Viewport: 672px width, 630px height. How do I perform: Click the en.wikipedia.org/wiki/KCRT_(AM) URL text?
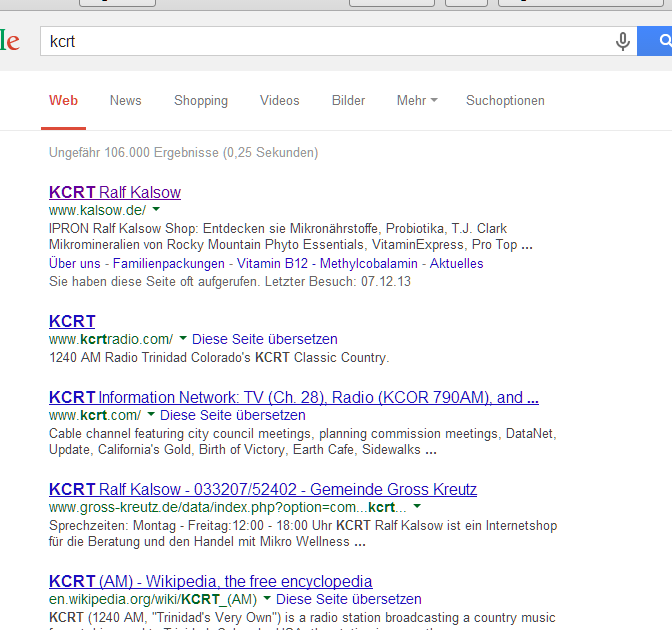coord(153,599)
